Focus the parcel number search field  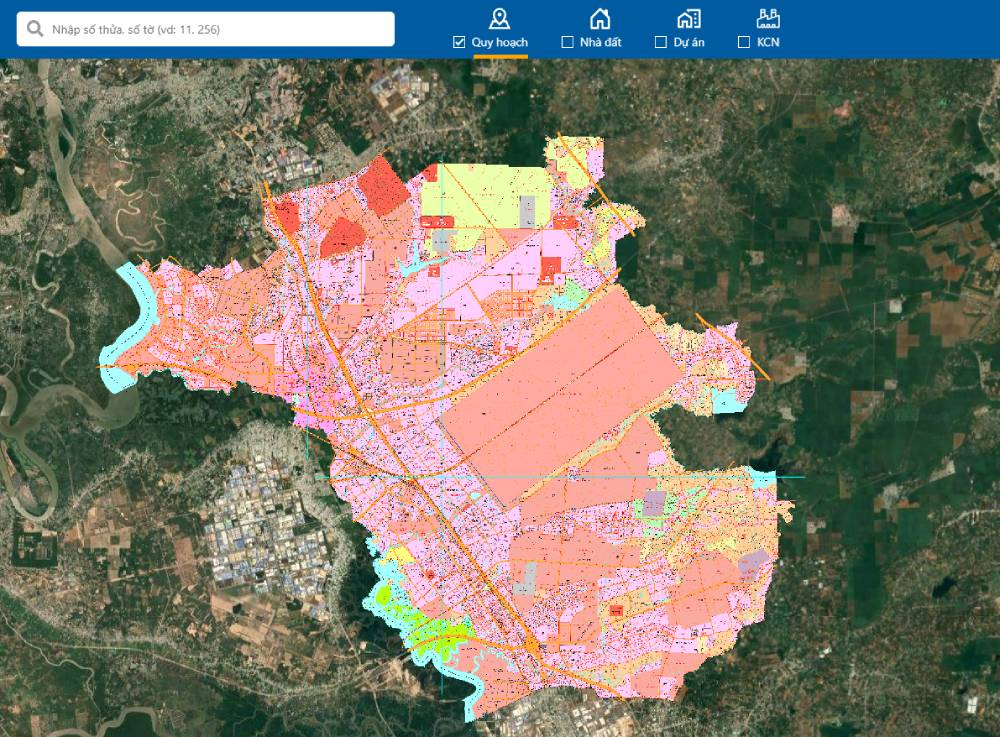tap(215, 30)
